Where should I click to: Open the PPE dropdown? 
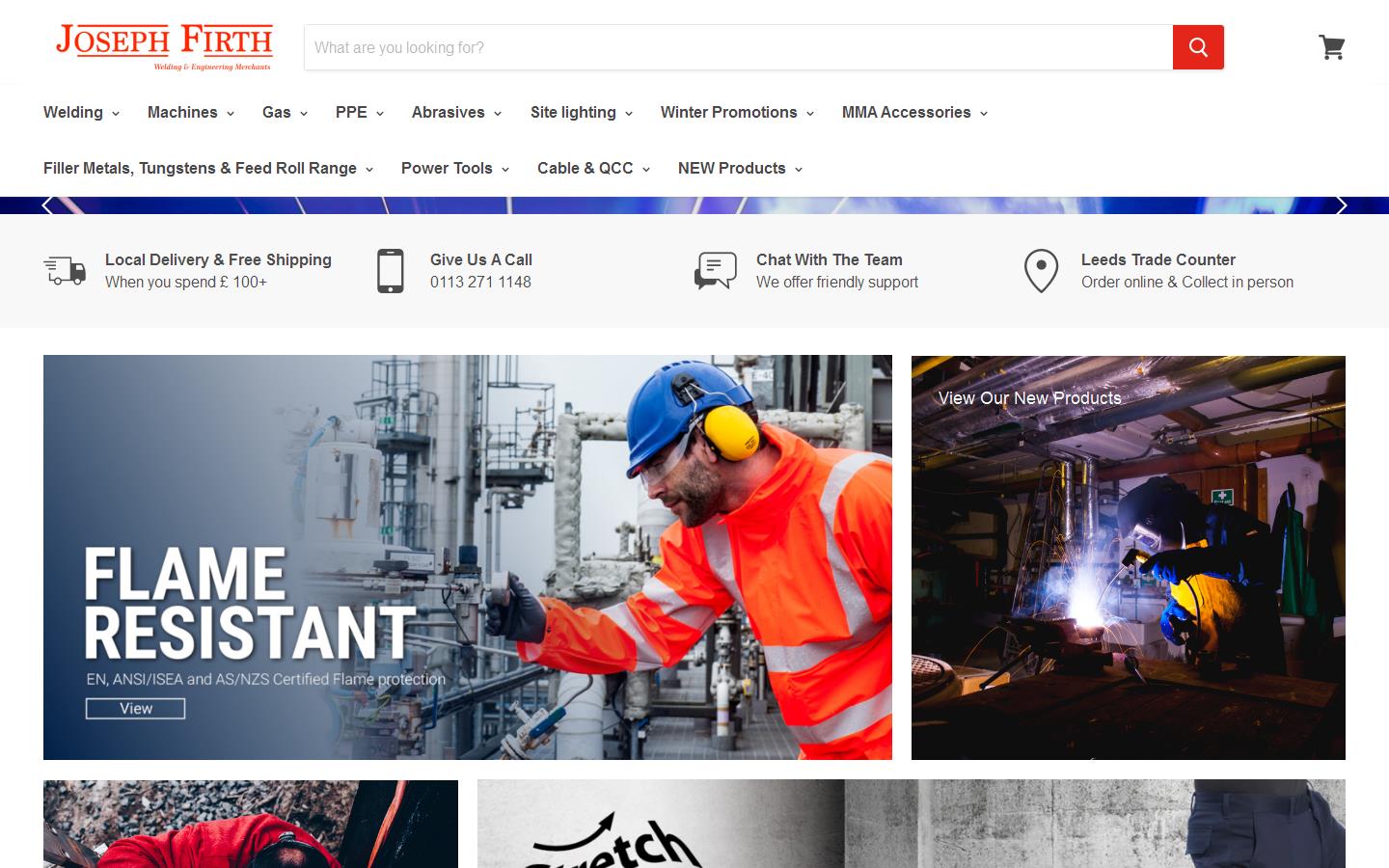pyautogui.click(x=358, y=113)
